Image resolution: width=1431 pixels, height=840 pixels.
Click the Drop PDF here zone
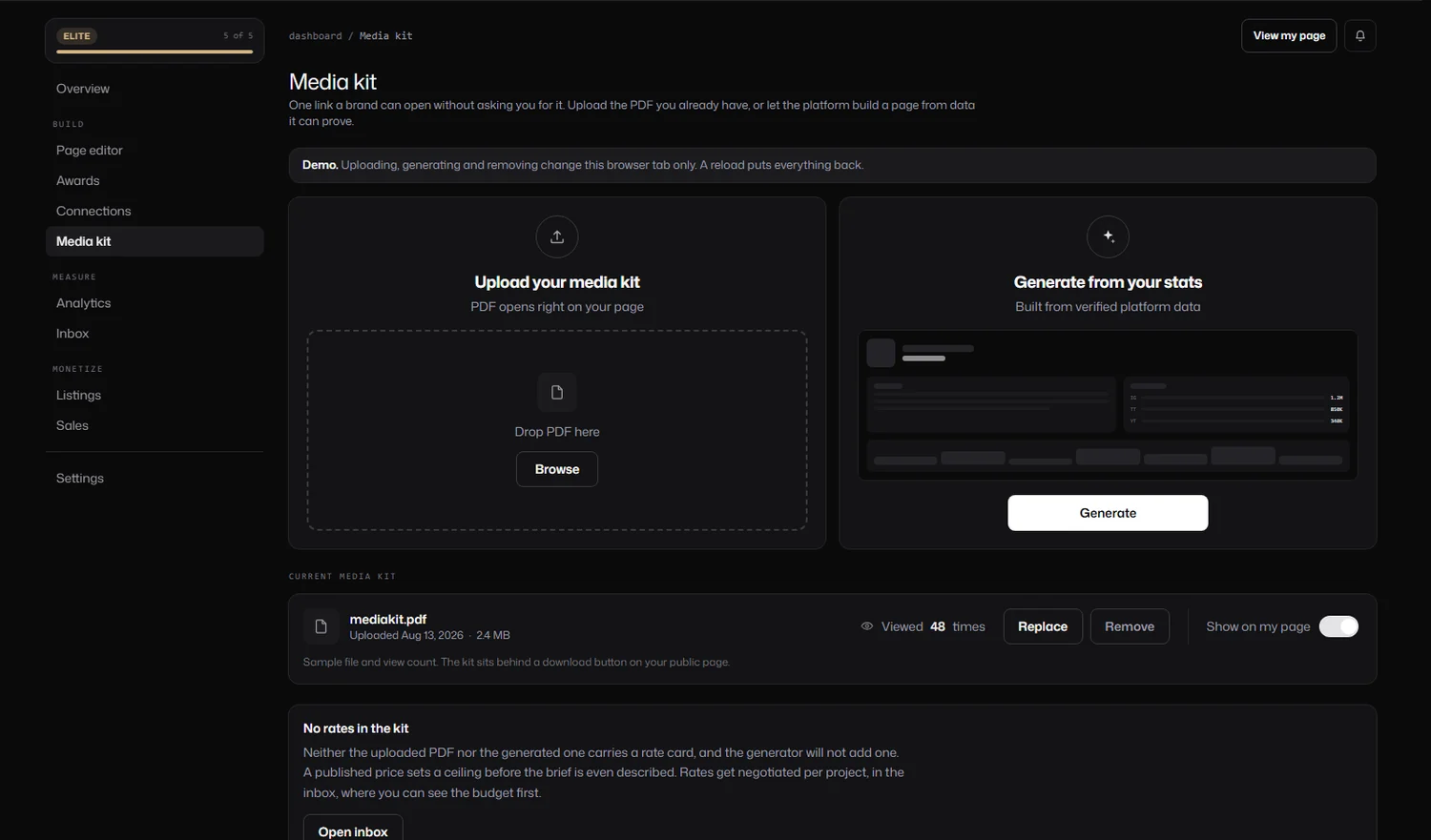(x=557, y=430)
